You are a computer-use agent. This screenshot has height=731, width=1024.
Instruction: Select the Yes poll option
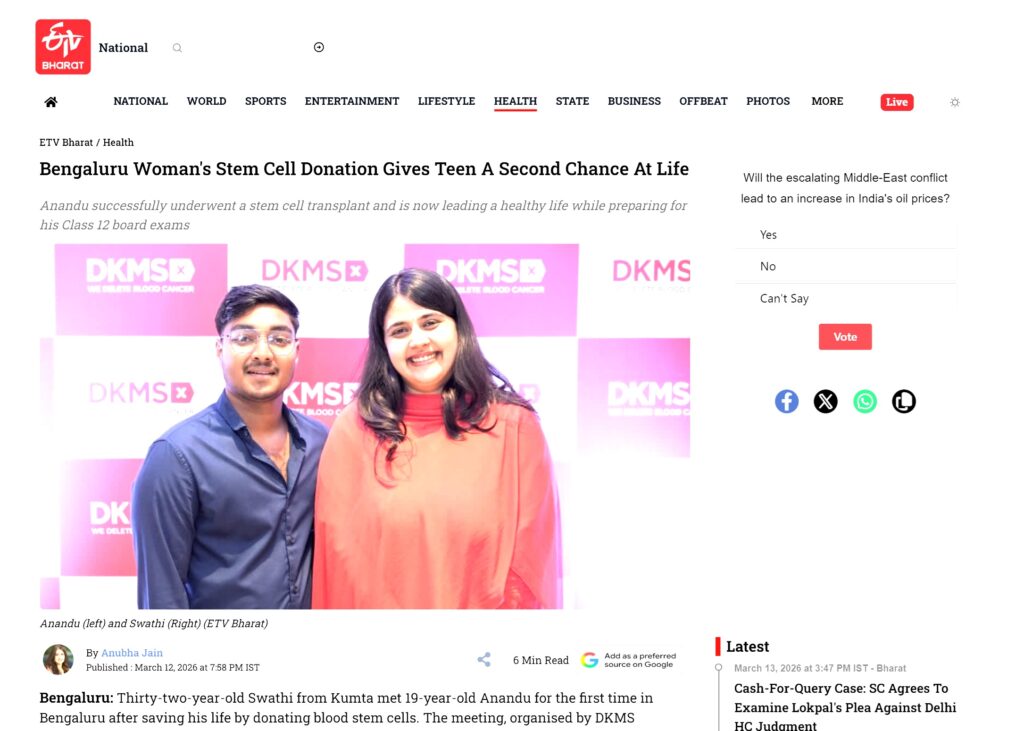coord(846,235)
